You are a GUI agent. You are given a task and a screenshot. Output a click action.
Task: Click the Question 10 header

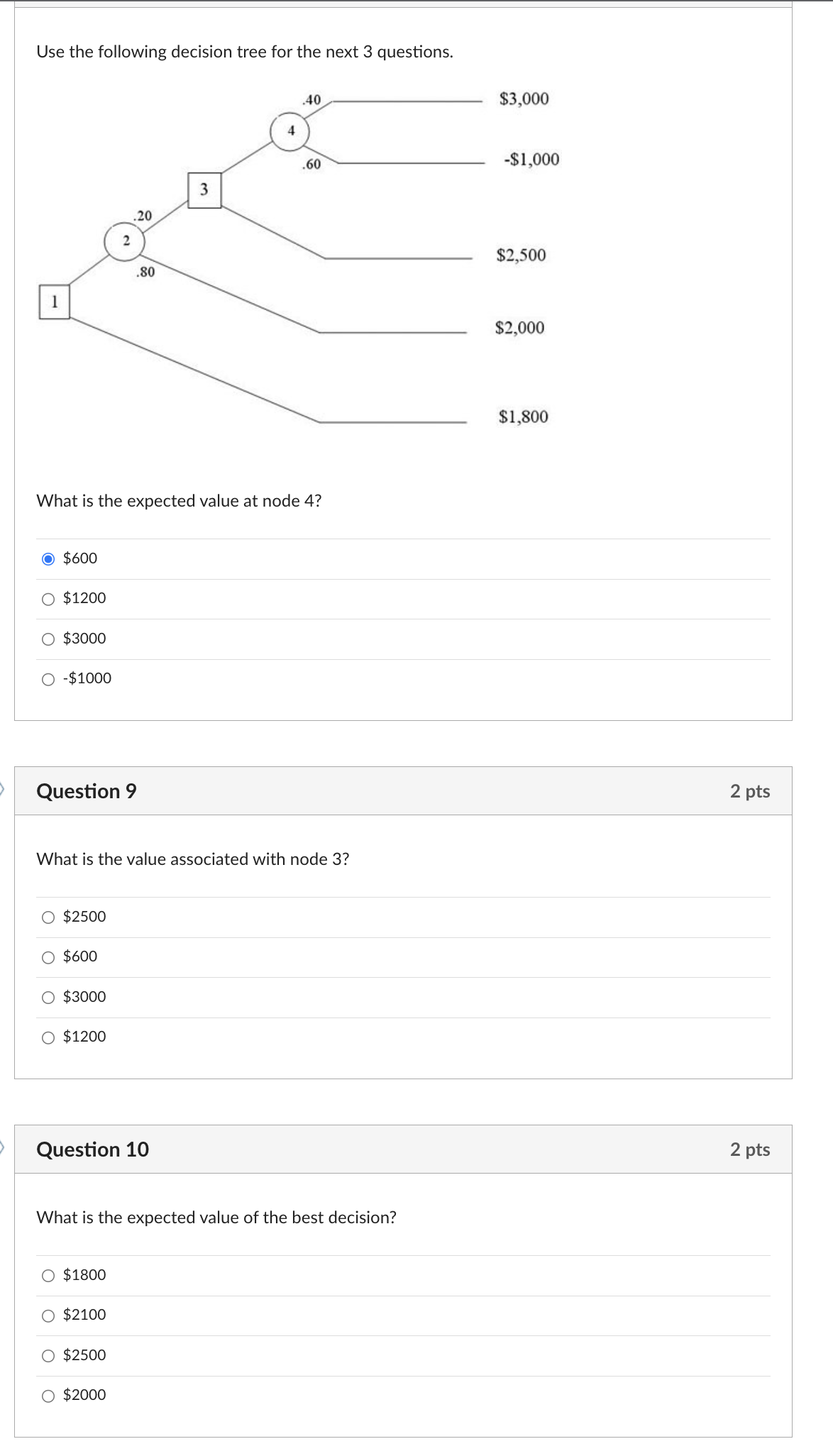[x=92, y=1149]
